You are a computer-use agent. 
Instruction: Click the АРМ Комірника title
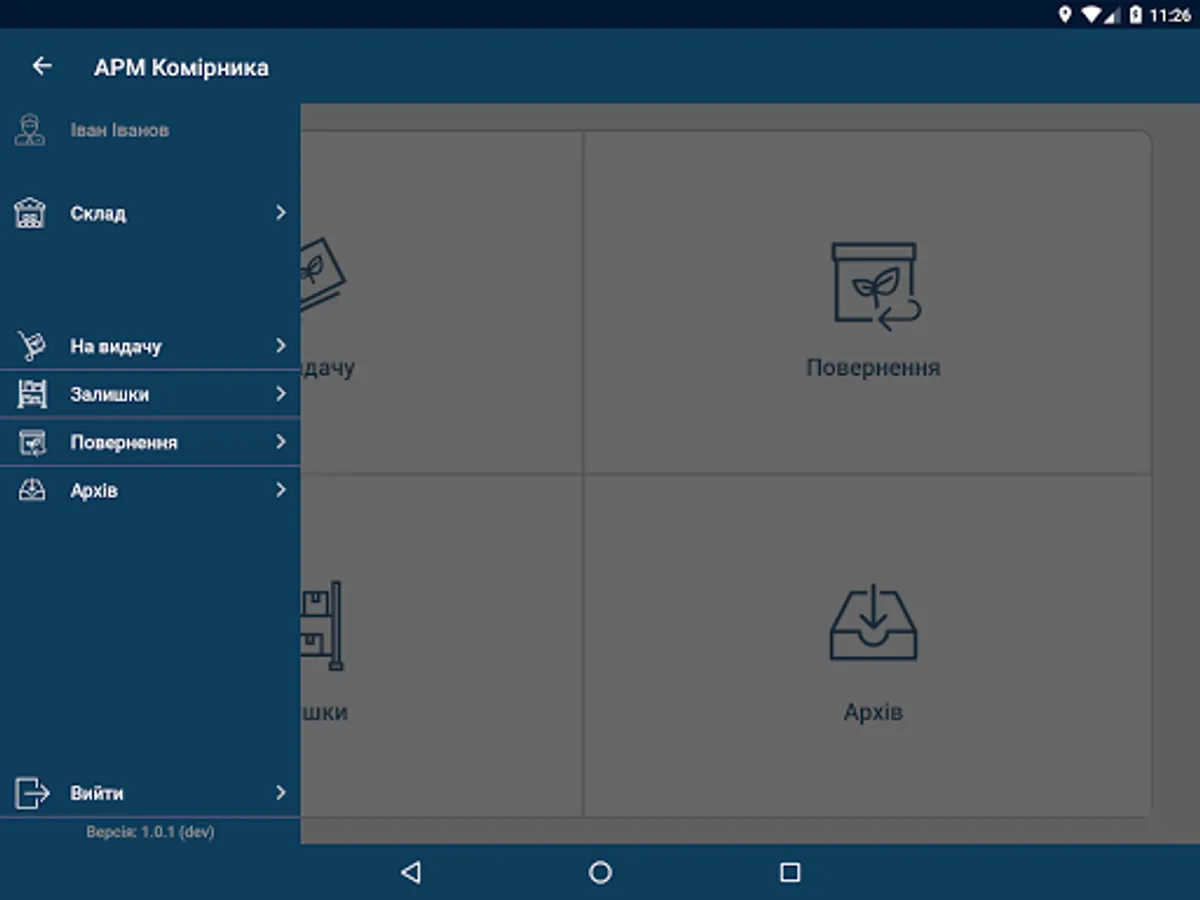click(x=181, y=68)
